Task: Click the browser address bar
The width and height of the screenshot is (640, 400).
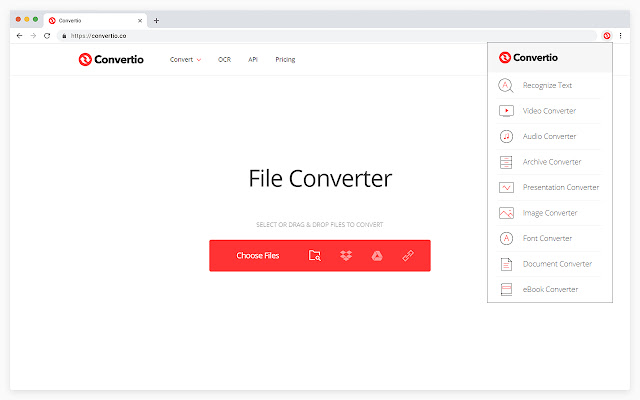Action: pyautogui.click(x=327, y=36)
